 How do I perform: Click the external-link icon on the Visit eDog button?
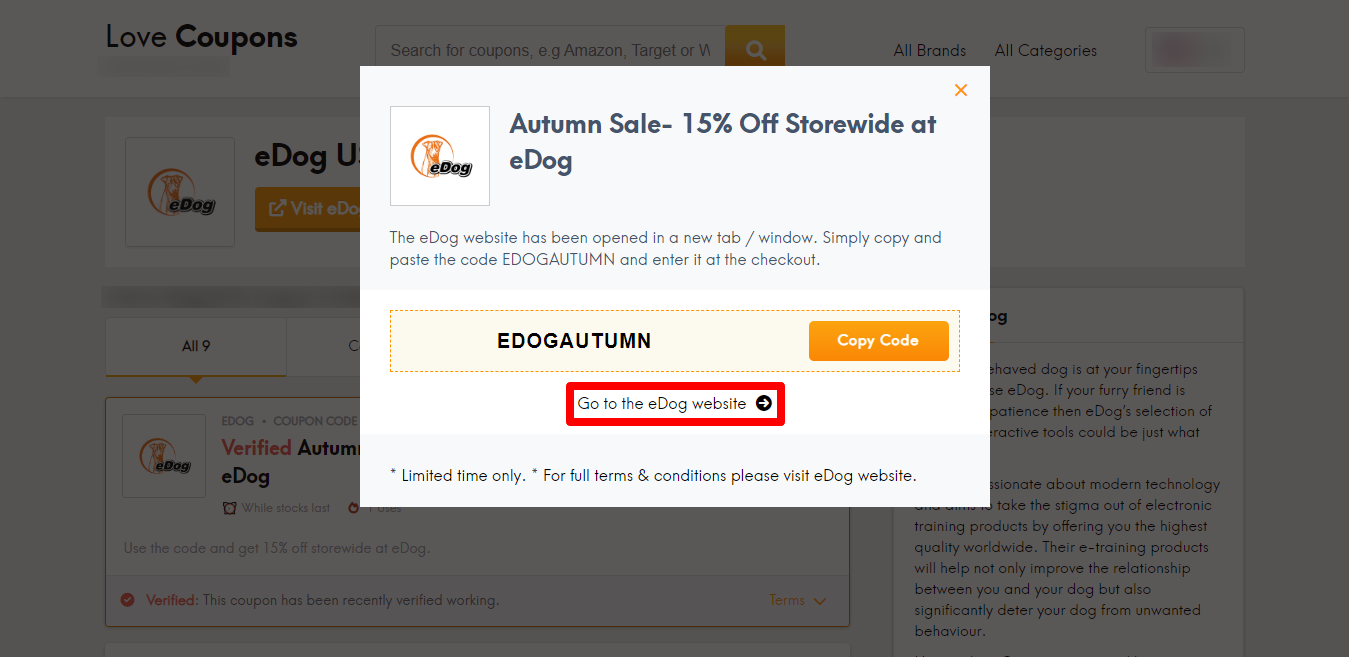pyautogui.click(x=277, y=209)
